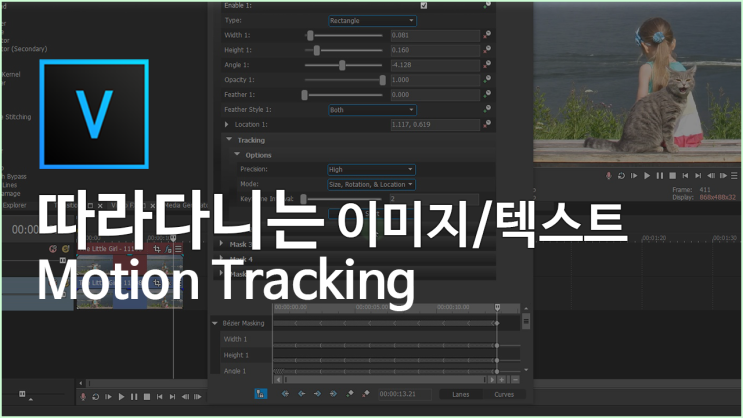743x418 pixels.
Task: Open the Precision dropdown showing High
Action: point(372,170)
